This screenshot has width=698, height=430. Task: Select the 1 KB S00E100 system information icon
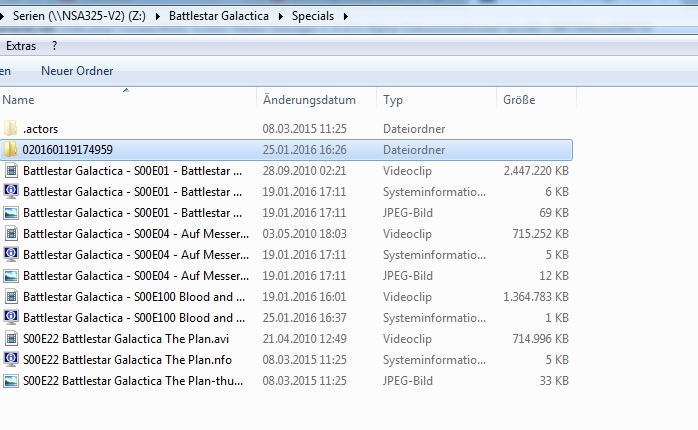tap(11, 317)
